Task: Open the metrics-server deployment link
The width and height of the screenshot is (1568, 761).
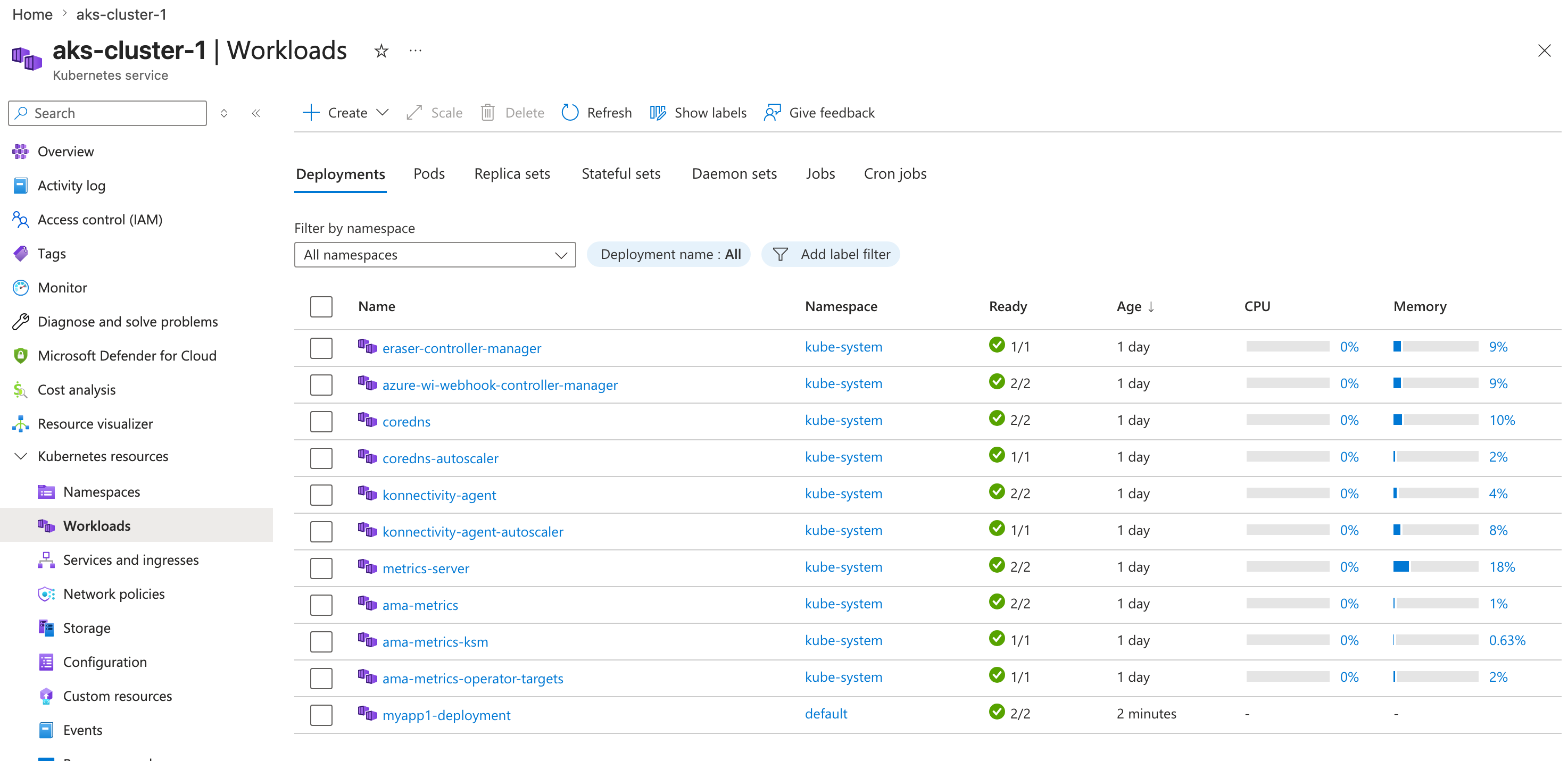Action: pyautogui.click(x=426, y=569)
